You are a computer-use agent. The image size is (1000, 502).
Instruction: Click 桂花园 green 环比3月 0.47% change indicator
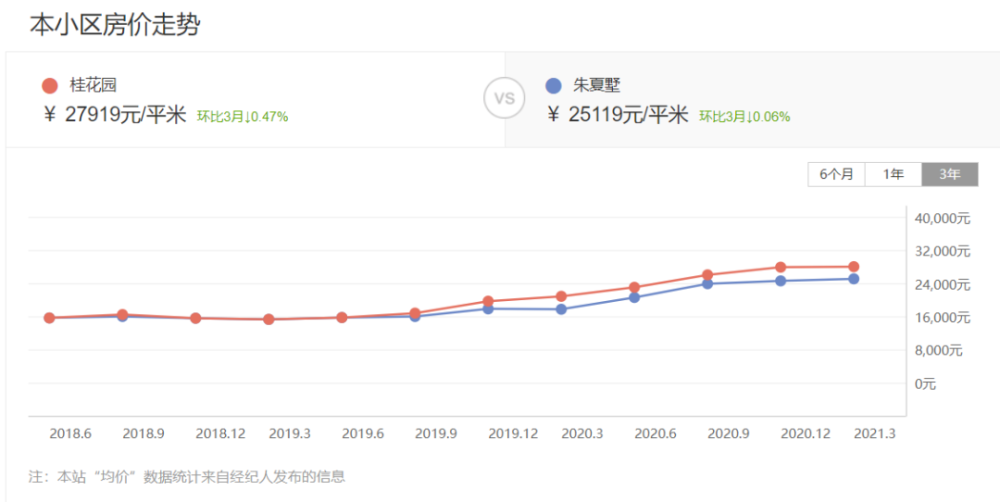point(242,116)
